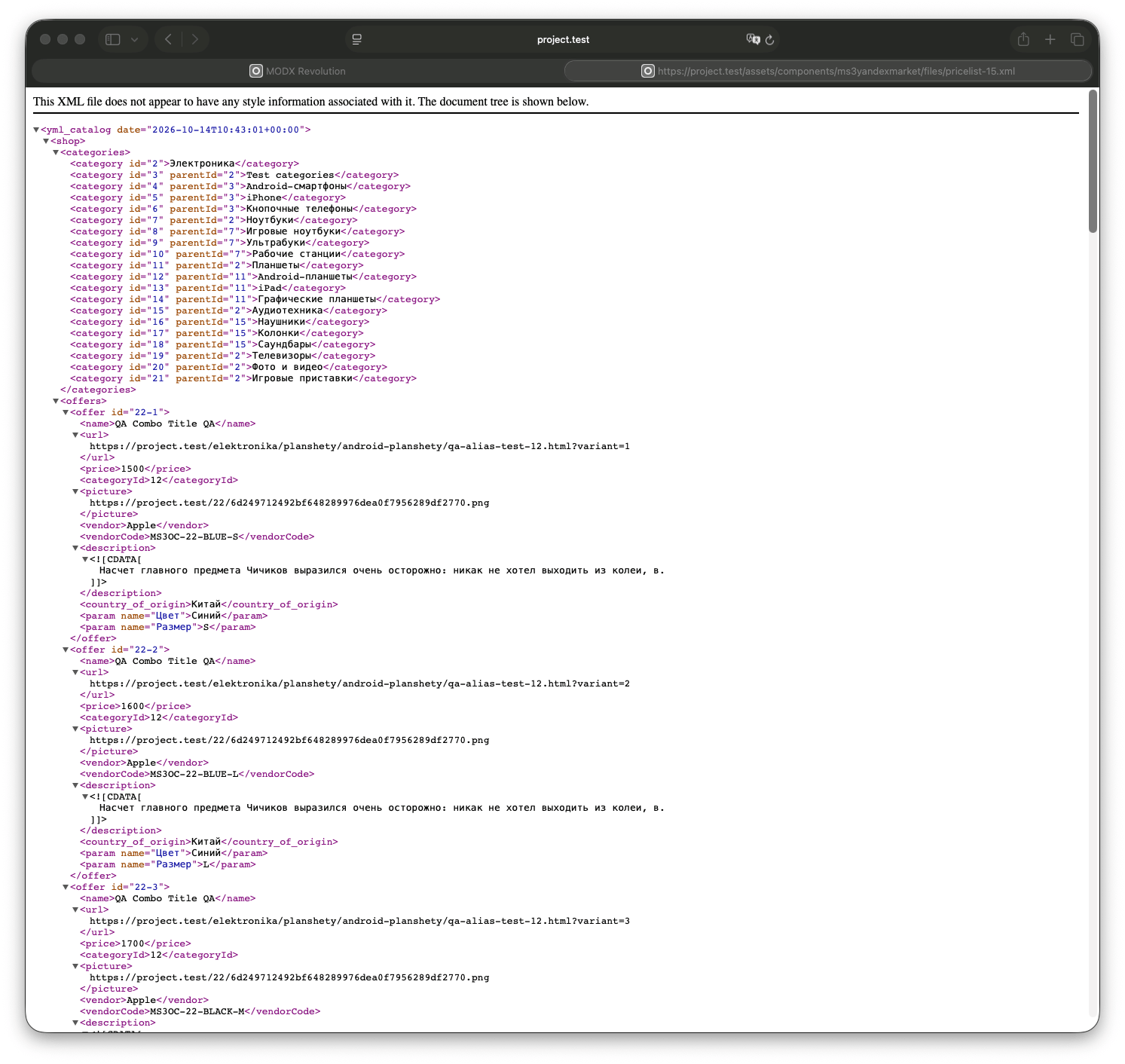Reload the current page
Viewport: 1125px width, 1064px height.
tap(770, 40)
